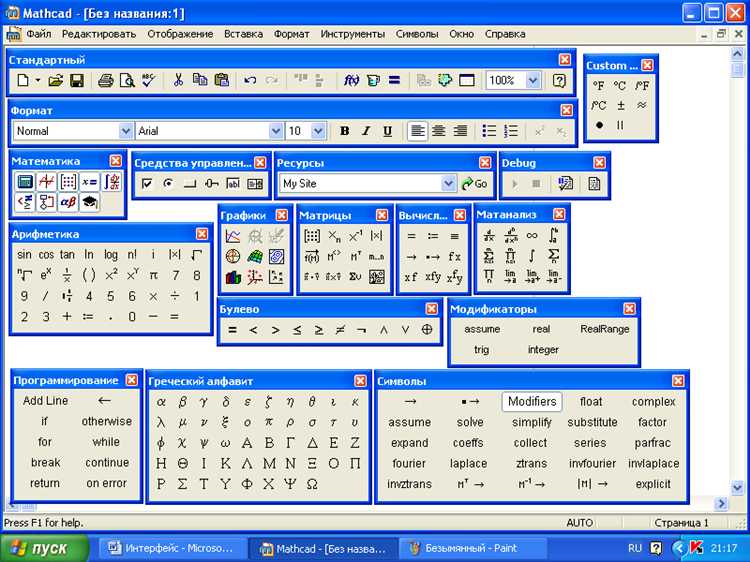This screenshot has width=750, height=562.
Task: Click the Print icon in Standard toolbar
Action: pos(106,80)
